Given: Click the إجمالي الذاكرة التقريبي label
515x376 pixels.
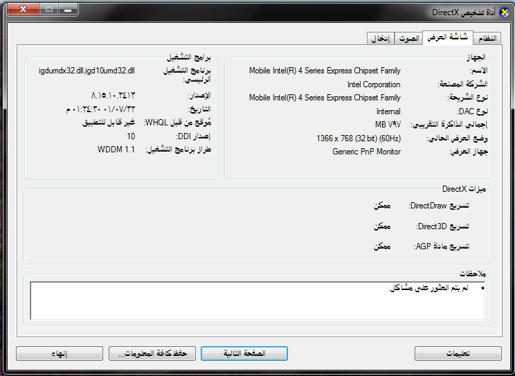Looking at the screenshot, I should [449, 125].
